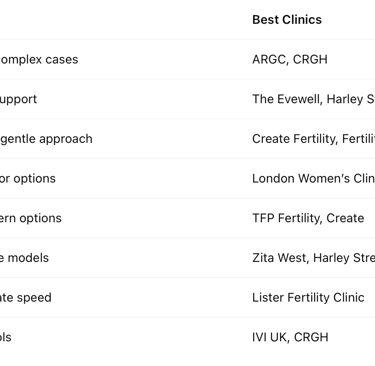Click the row label ending in 'ern options'
Screen dimensions: 375x366
coord(31,218)
